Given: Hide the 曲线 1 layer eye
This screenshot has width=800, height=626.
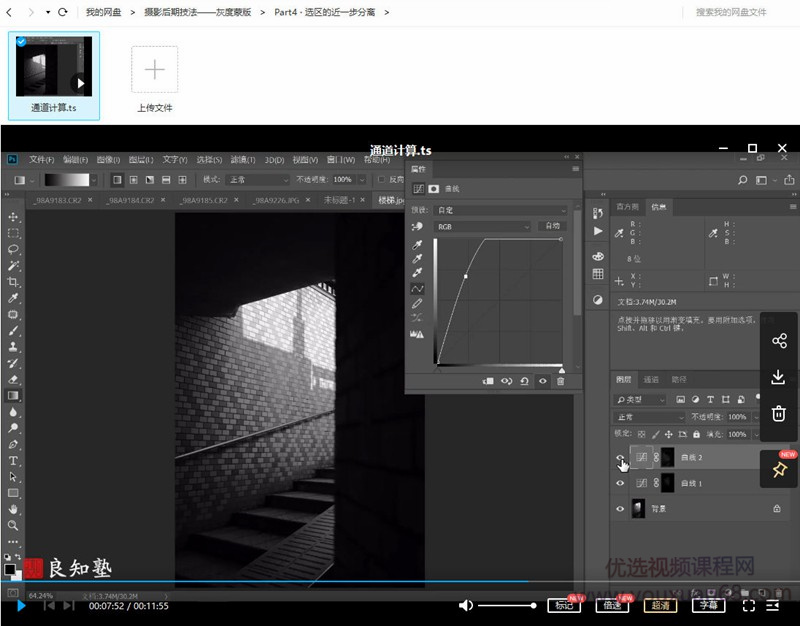Looking at the screenshot, I should pyautogui.click(x=620, y=483).
